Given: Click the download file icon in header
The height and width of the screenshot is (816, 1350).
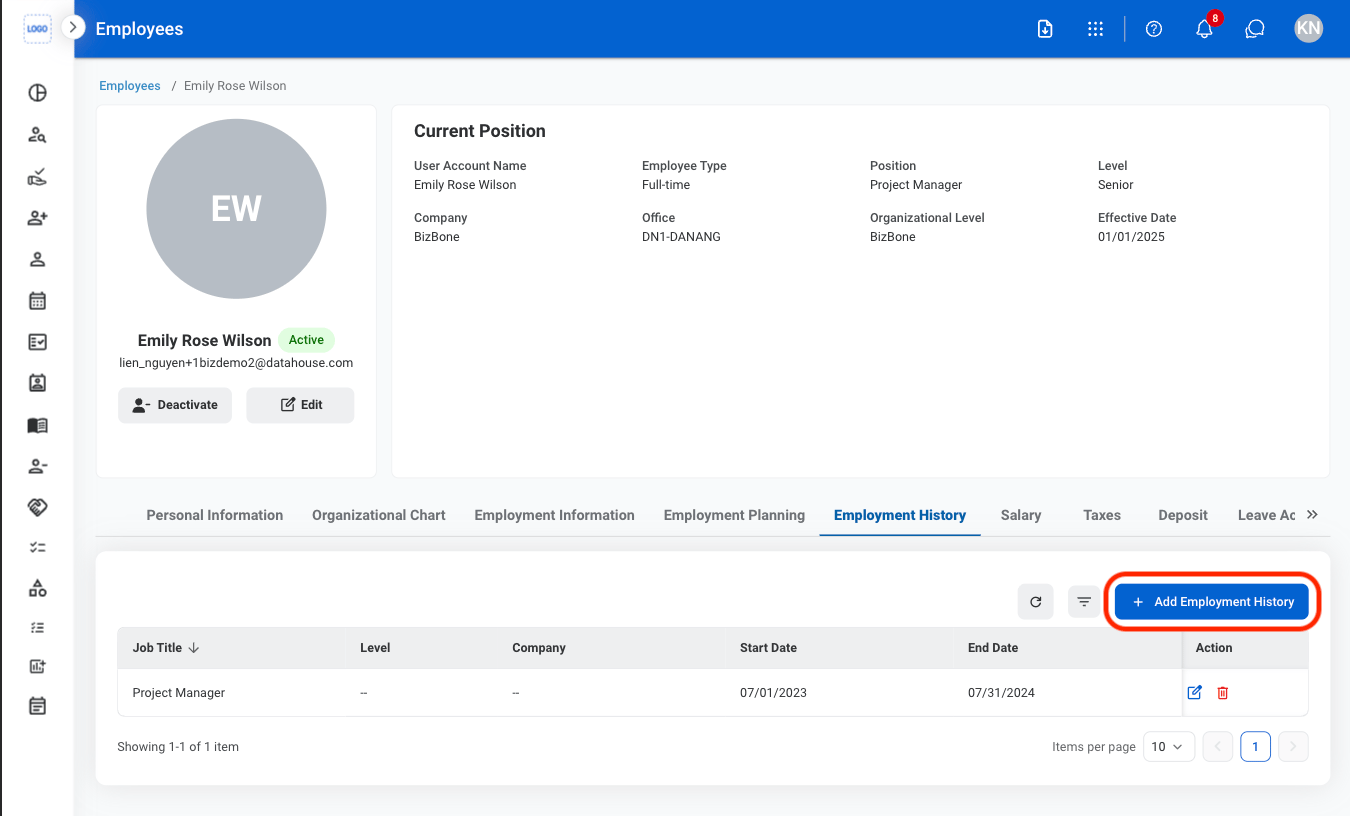Looking at the screenshot, I should point(1045,29).
